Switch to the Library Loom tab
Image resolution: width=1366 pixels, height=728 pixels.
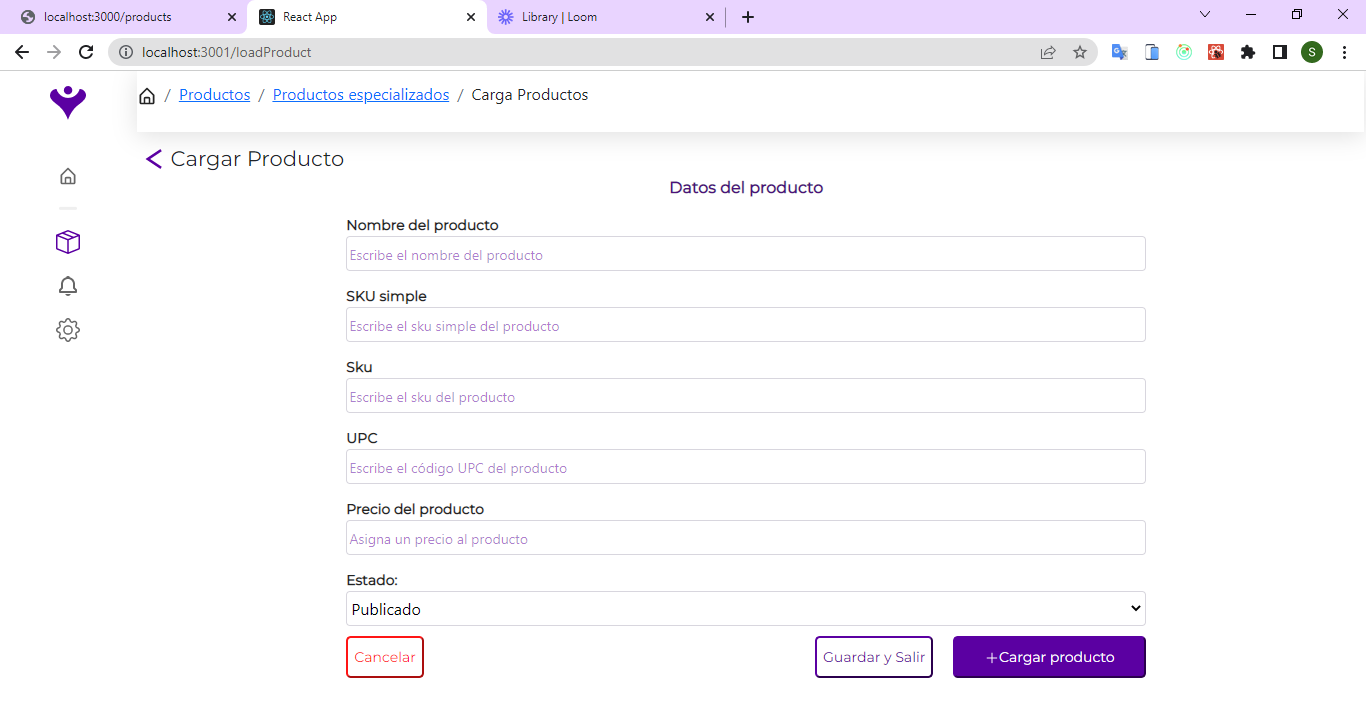tap(590, 16)
